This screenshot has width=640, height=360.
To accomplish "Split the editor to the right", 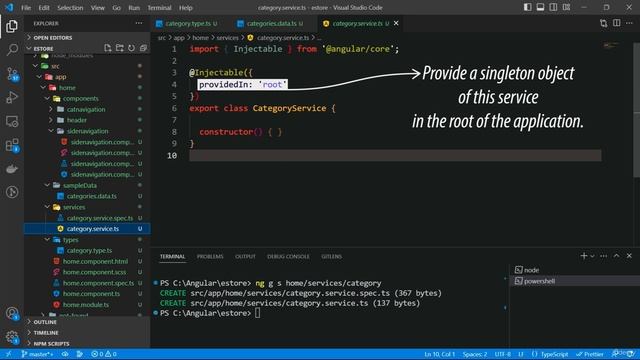I will click(x=616, y=23).
